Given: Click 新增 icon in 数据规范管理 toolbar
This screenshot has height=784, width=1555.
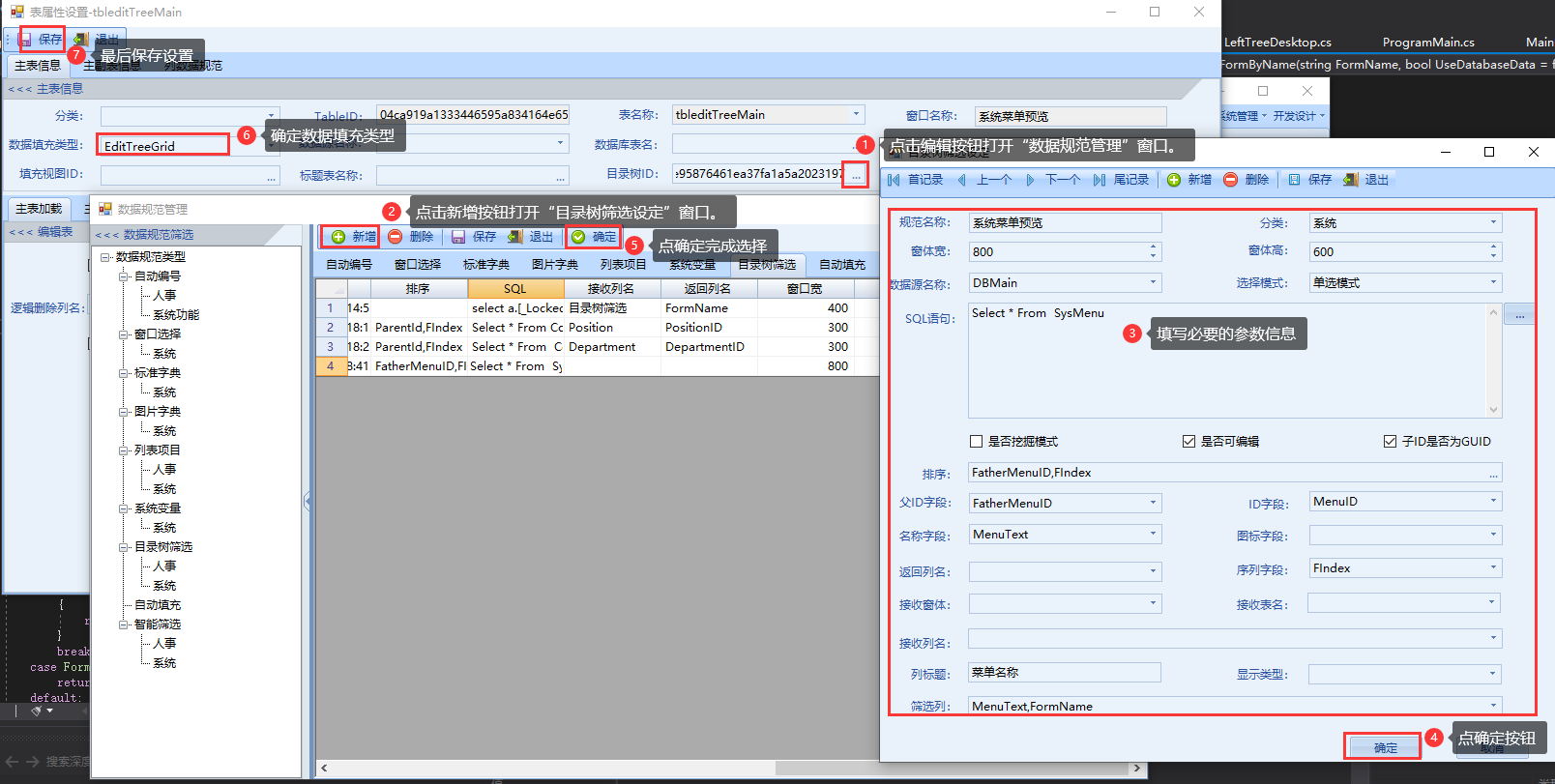Looking at the screenshot, I should click(x=338, y=237).
